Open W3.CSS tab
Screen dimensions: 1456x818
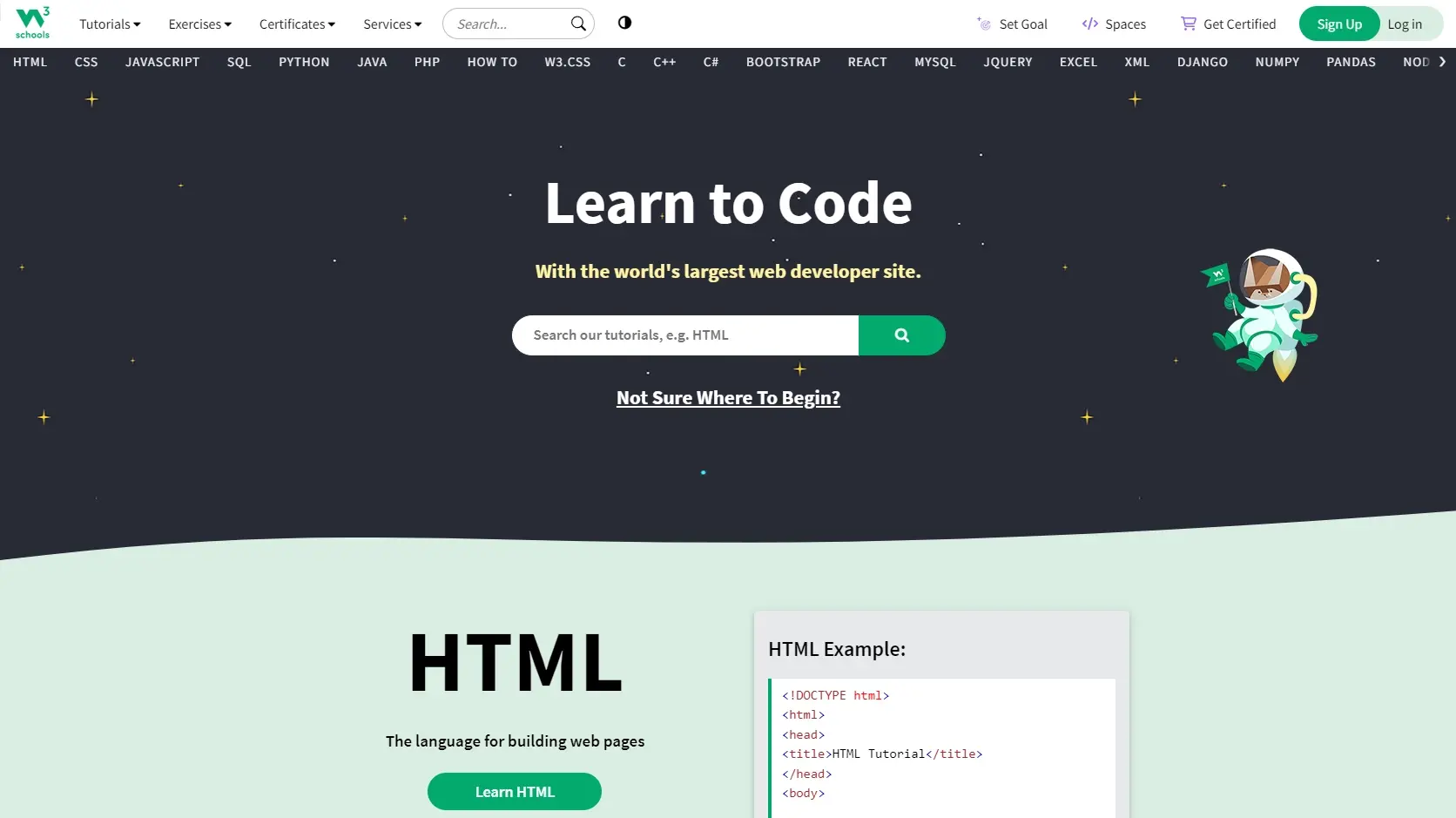568,62
